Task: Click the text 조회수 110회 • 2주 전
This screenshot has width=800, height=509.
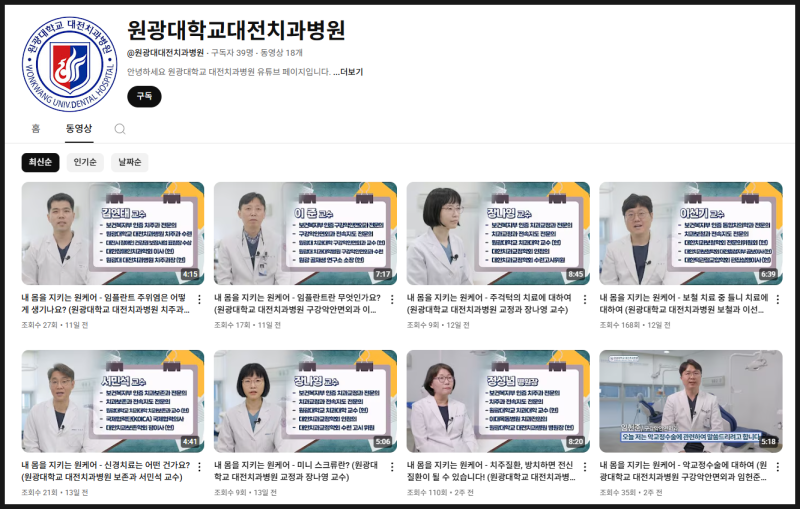Action: pos(440,493)
